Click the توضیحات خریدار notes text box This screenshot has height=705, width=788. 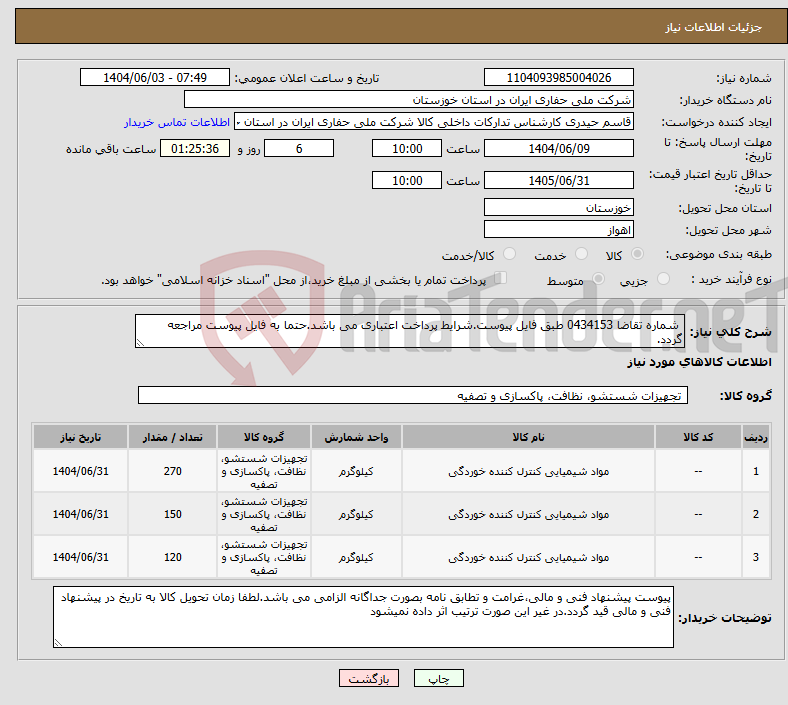[x=366, y=617]
